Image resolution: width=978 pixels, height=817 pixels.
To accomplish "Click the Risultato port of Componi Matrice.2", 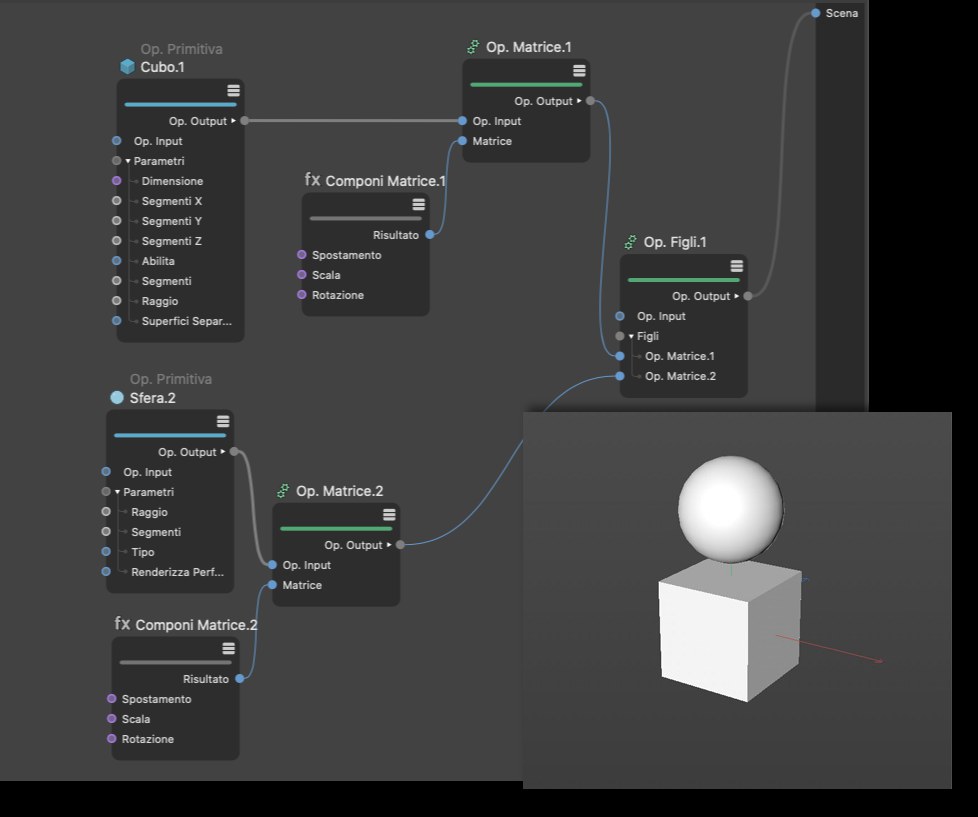I will click(240, 679).
